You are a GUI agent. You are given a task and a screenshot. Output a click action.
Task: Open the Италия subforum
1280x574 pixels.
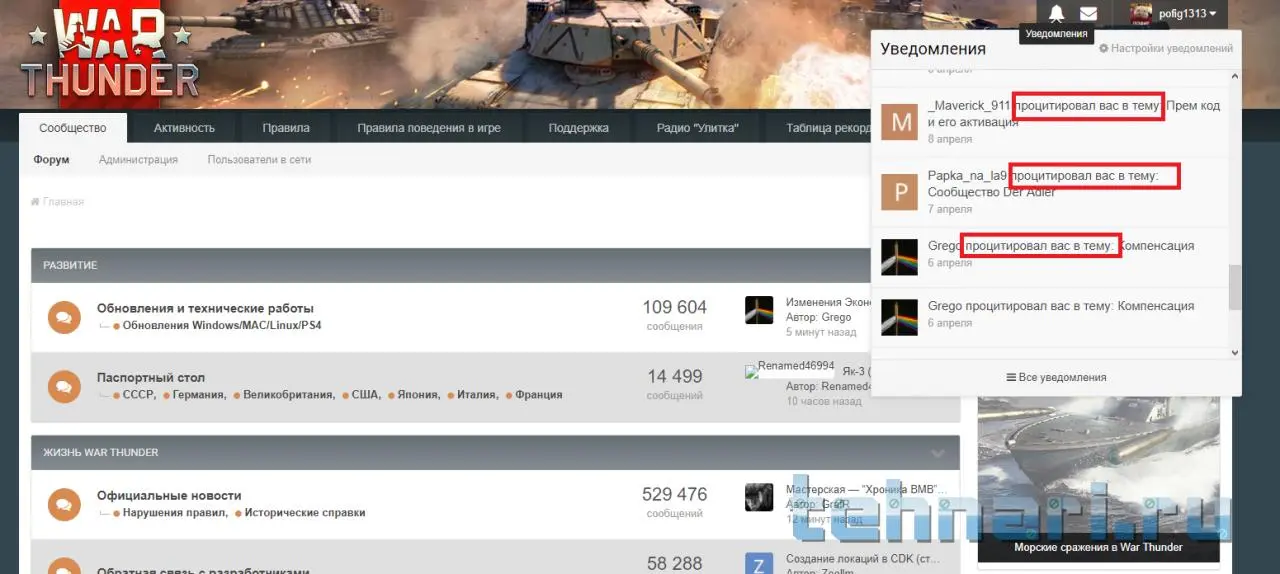(x=476, y=395)
